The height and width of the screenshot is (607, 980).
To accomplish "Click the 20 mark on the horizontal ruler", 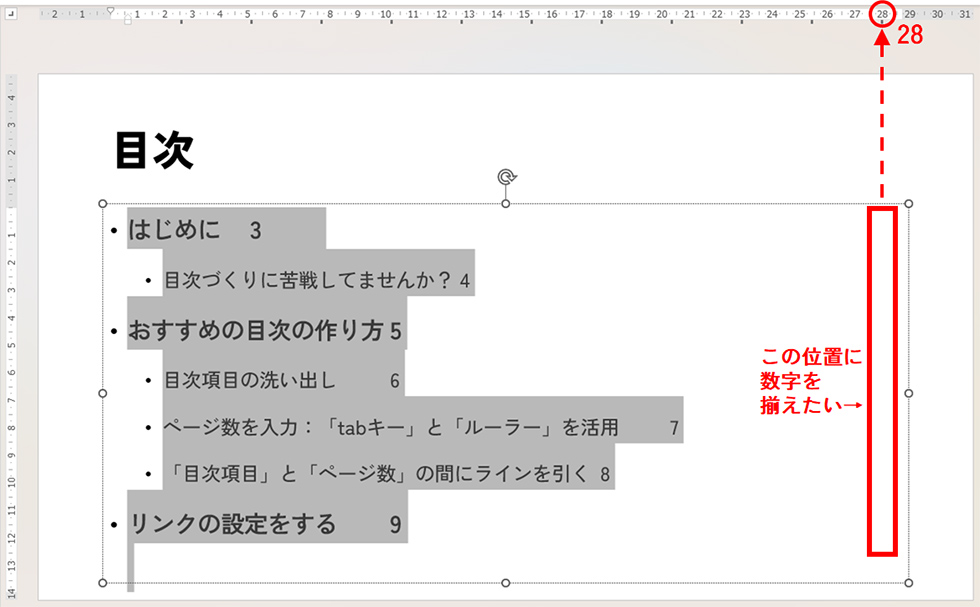I will (662, 14).
